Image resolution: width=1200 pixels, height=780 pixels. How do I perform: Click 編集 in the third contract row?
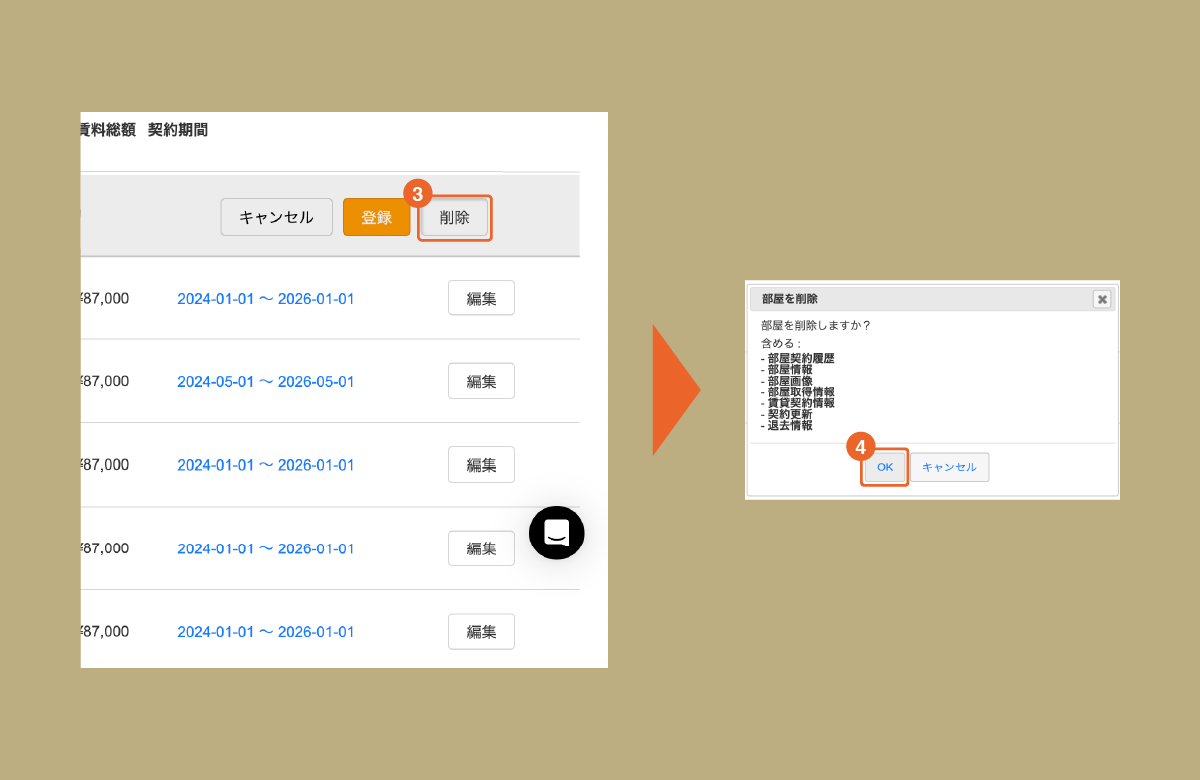481,465
